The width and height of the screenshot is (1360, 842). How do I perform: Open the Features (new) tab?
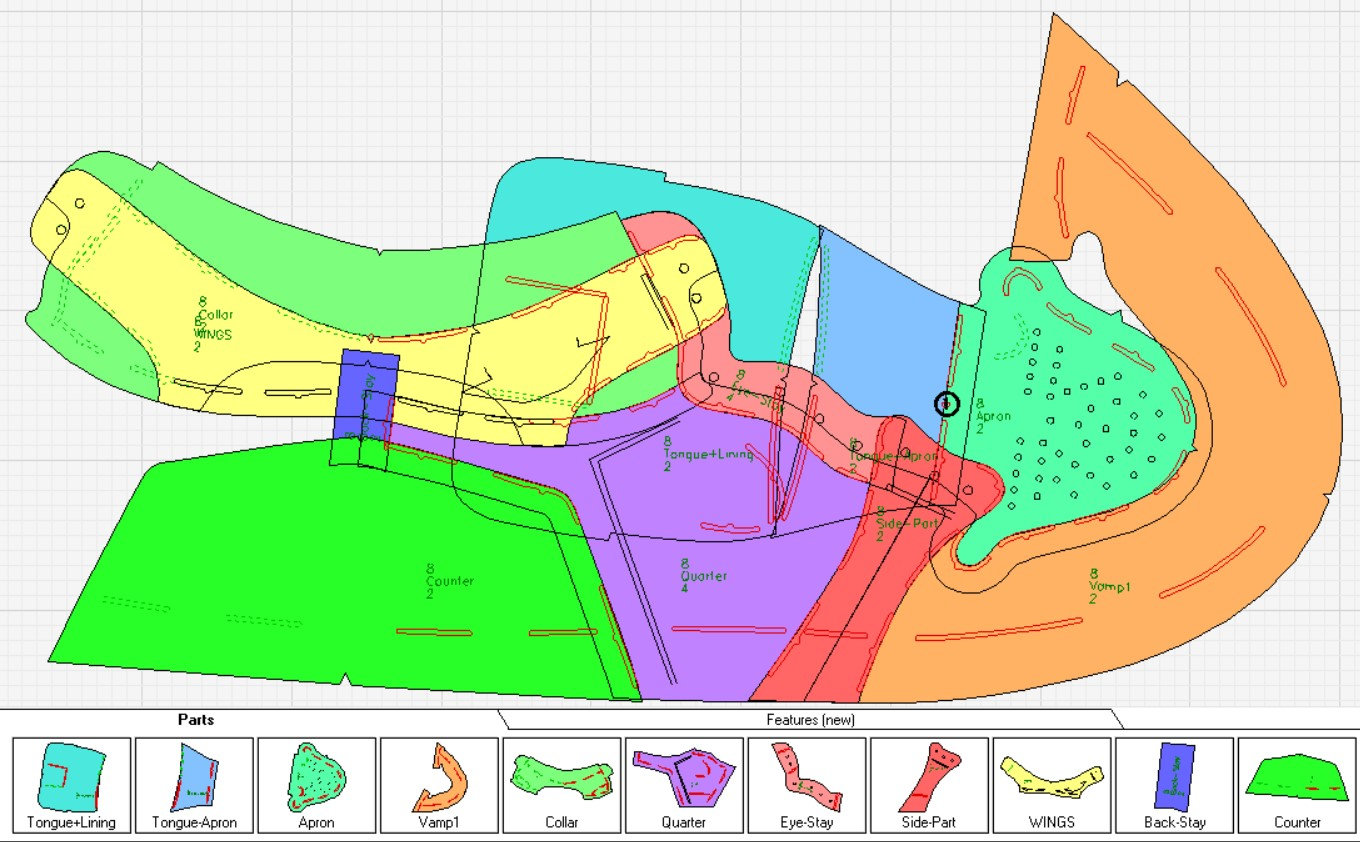[x=810, y=719]
